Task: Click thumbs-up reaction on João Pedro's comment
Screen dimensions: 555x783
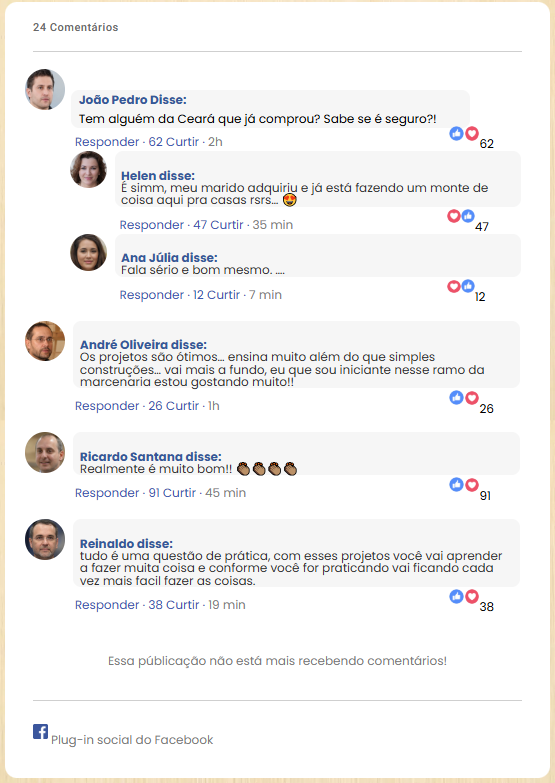Action: 457,133
